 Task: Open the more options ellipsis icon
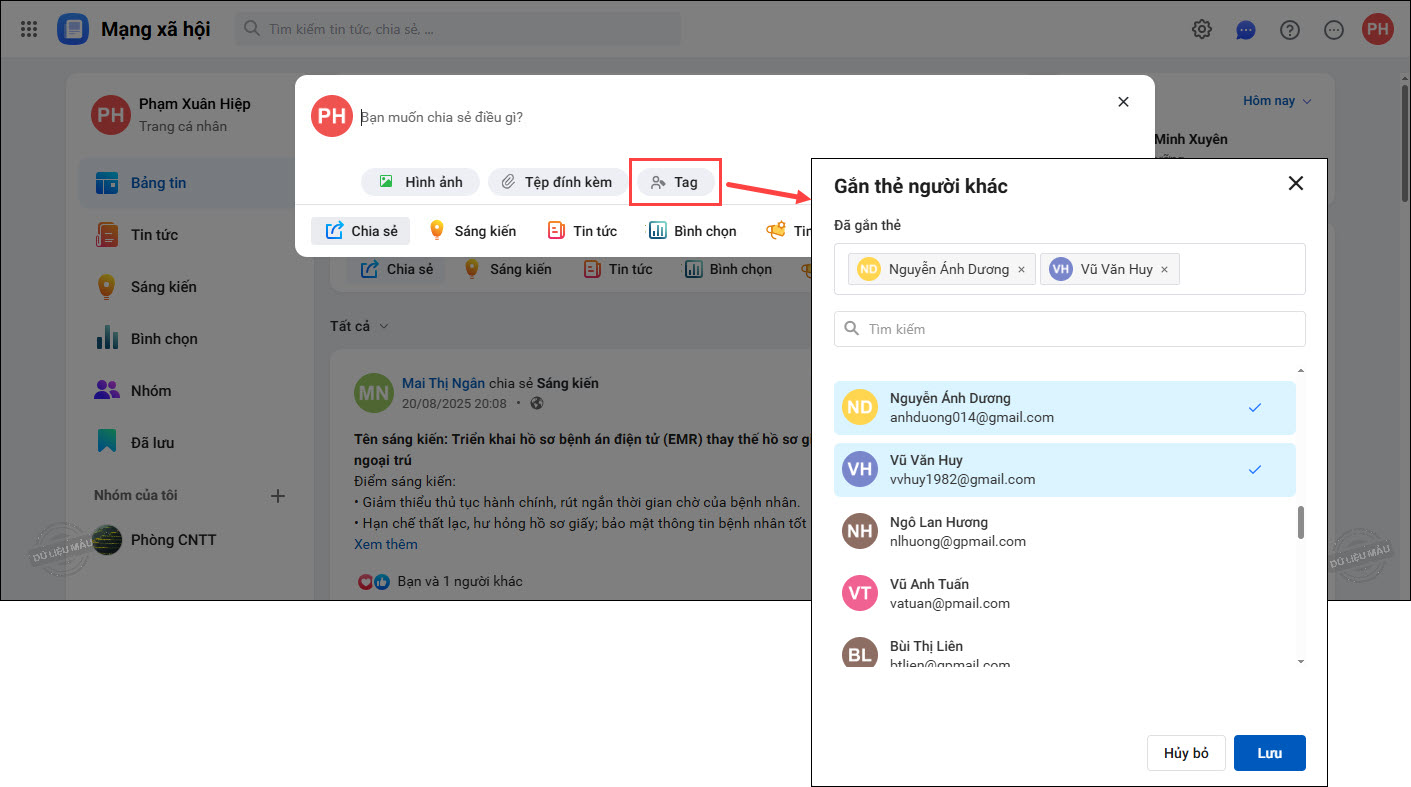click(x=1334, y=29)
